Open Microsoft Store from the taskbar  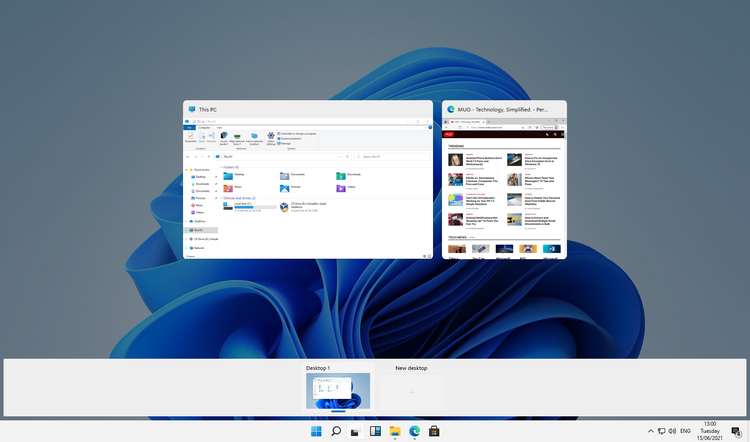click(x=434, y=431)
